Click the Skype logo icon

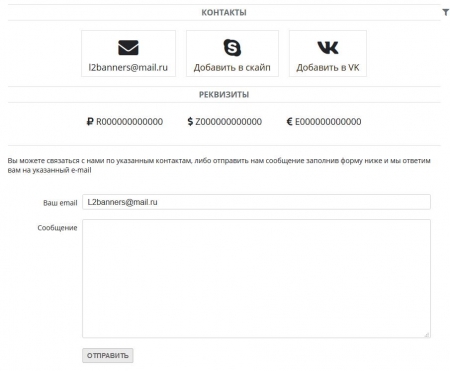(232, 47)
